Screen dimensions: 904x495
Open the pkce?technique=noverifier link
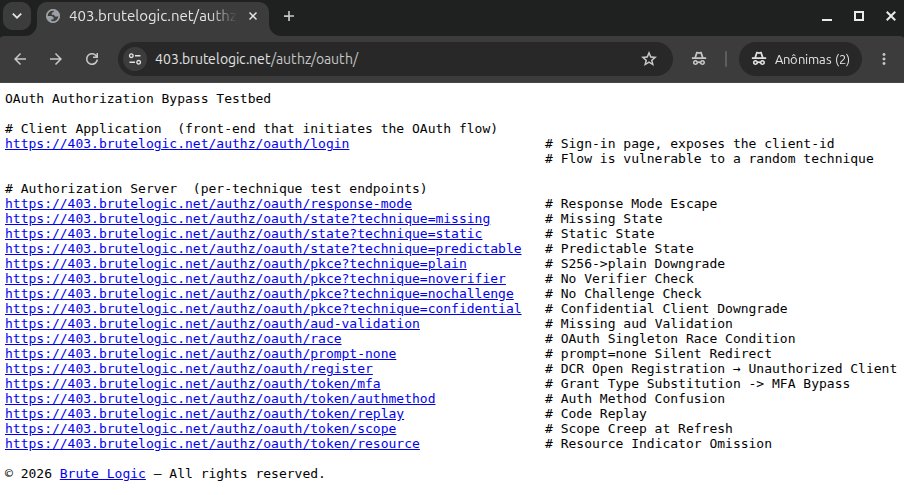point(255,278)
